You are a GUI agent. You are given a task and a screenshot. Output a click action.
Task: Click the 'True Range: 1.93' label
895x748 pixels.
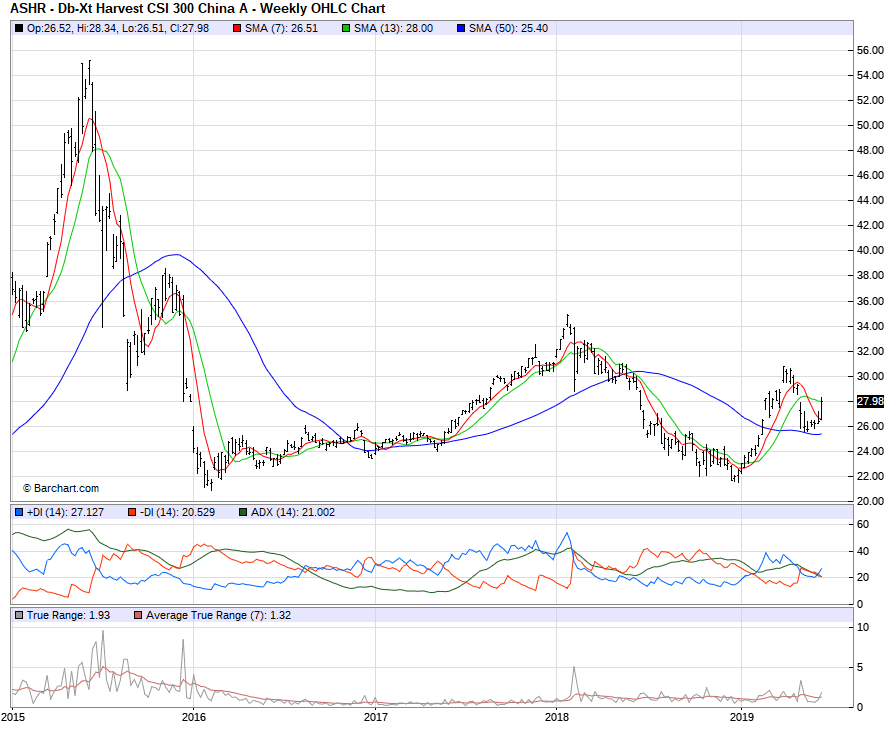(68, 615)
